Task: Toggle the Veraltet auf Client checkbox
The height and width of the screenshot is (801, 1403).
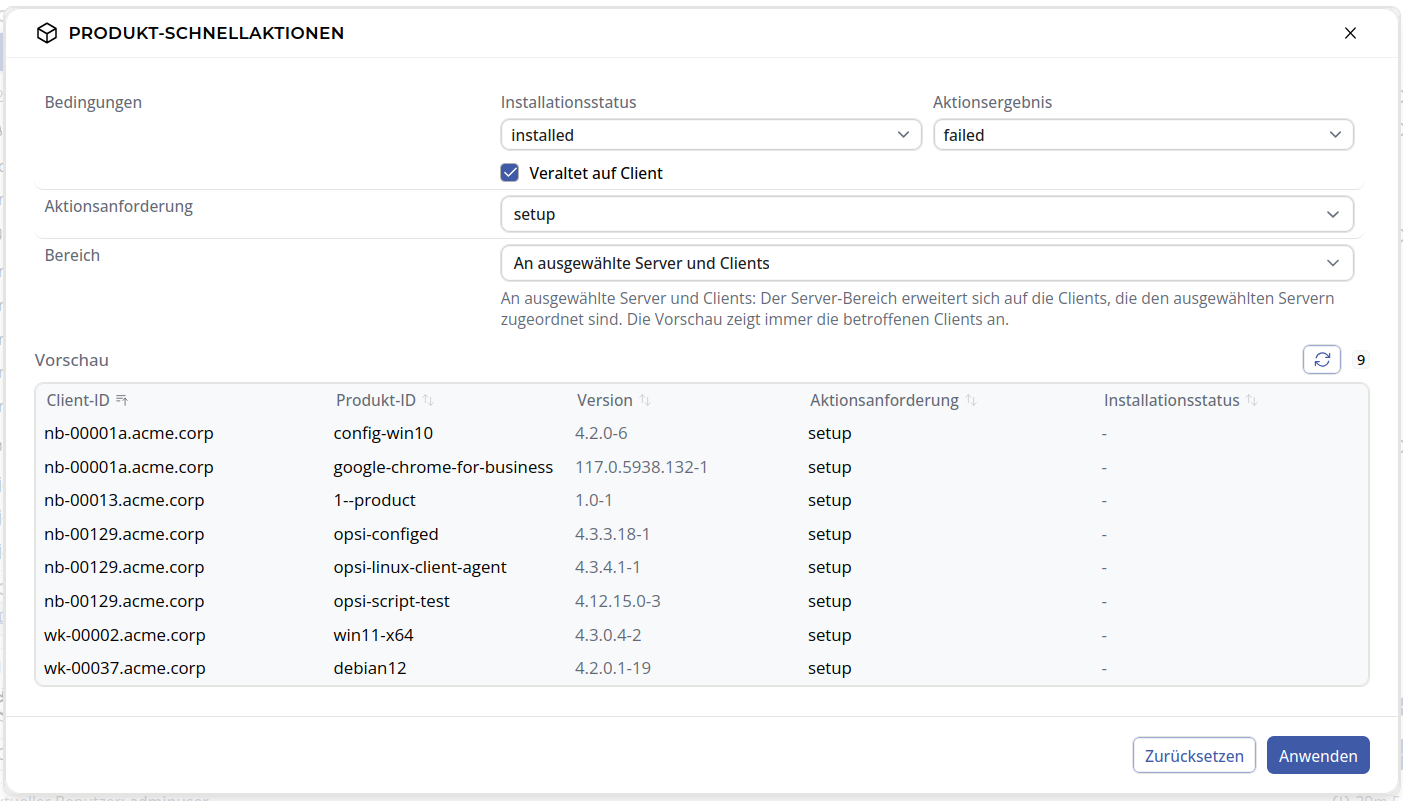Action: 510,173
